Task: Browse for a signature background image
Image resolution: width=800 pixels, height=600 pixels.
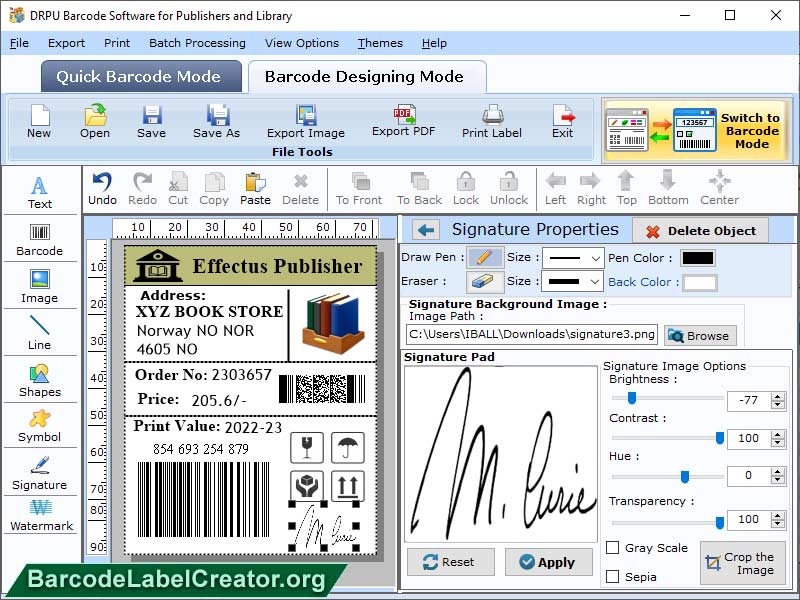Action: (x=699, y=335)
